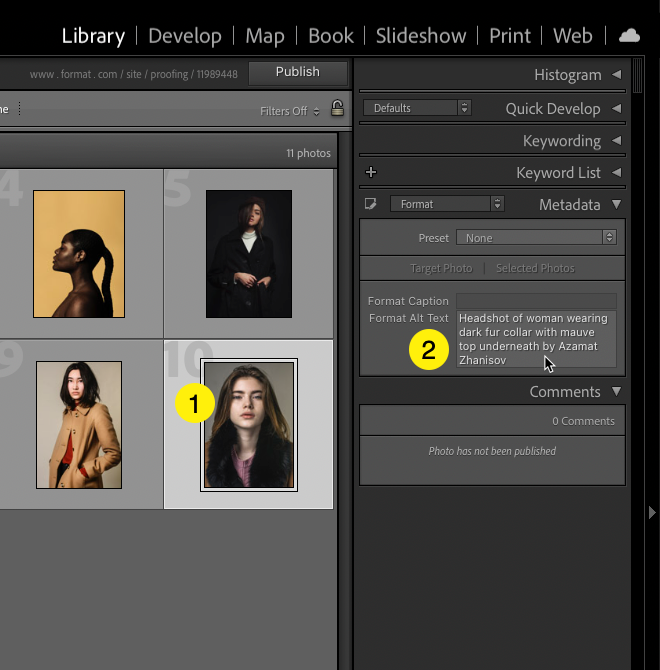Collapse the Comments panel
The height and width of the screenshot is (670, 660).
tap(616, 392)
